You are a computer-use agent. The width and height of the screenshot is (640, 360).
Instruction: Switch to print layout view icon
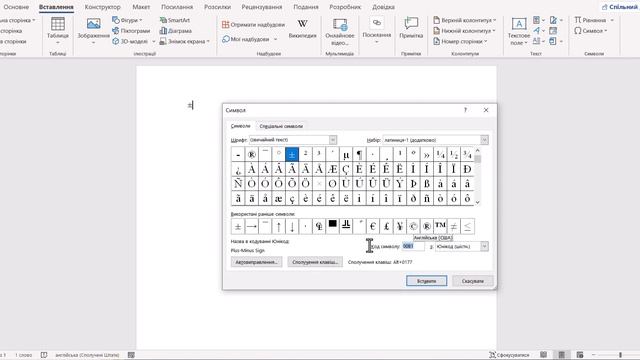(562, 355)
